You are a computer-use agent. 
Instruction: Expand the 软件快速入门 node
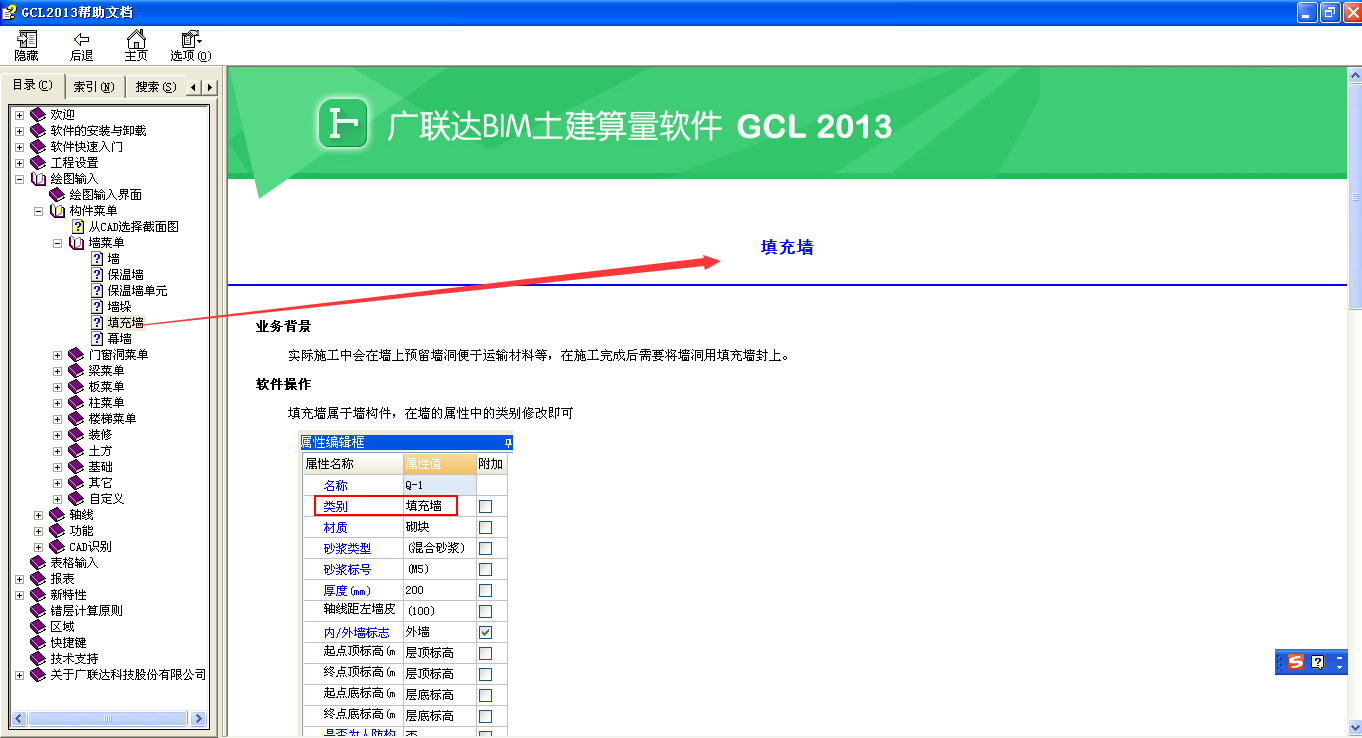coord(19,147)
